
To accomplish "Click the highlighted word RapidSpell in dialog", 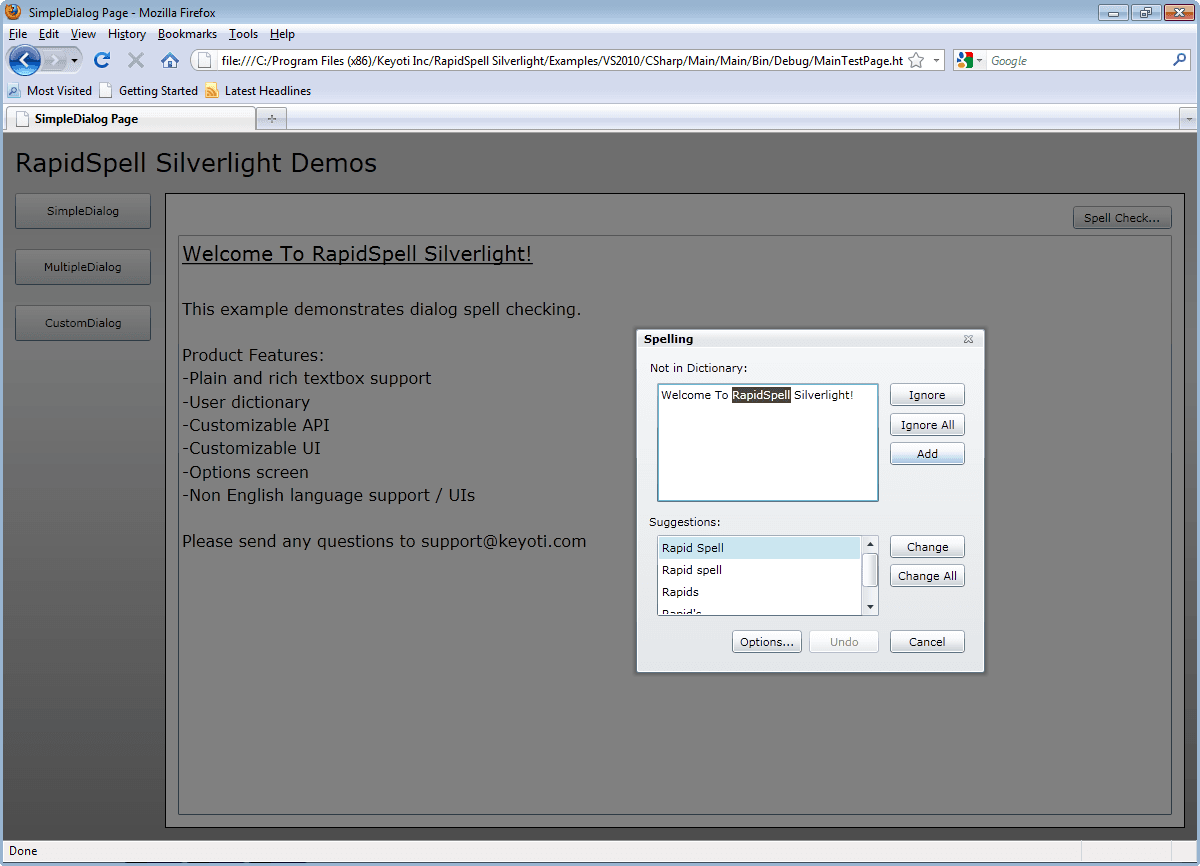I will 761,395.
